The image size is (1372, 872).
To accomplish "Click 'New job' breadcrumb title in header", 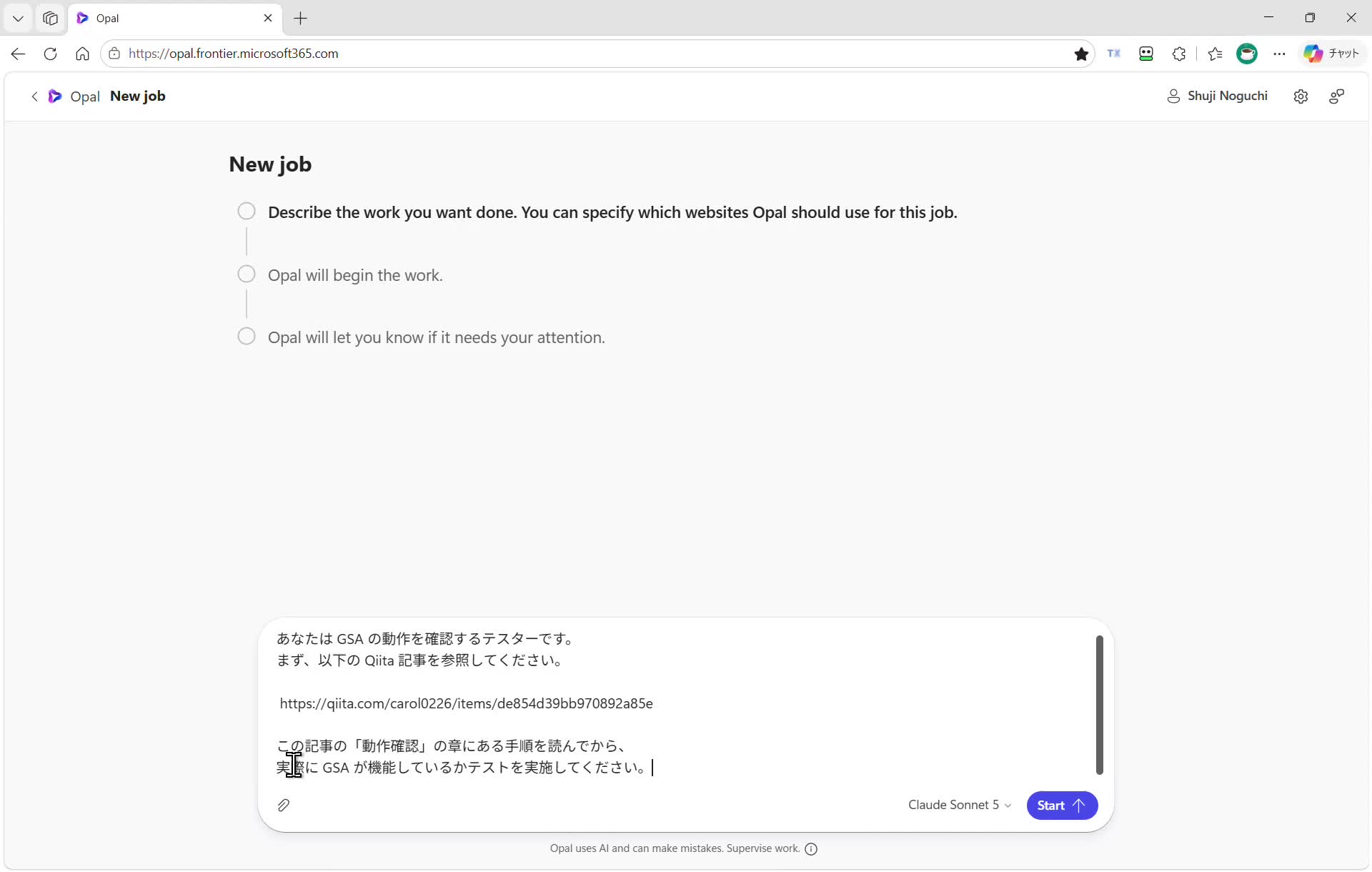I will (138, 96).
